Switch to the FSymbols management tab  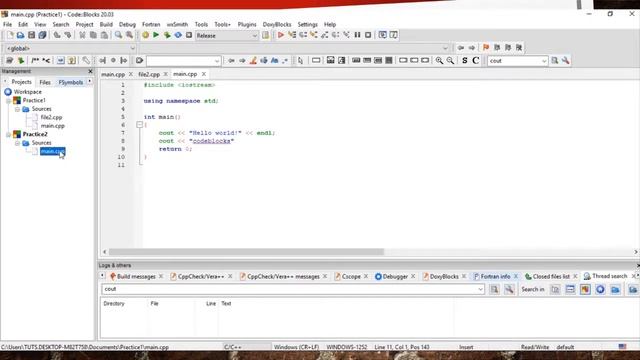tap(71, 82)
